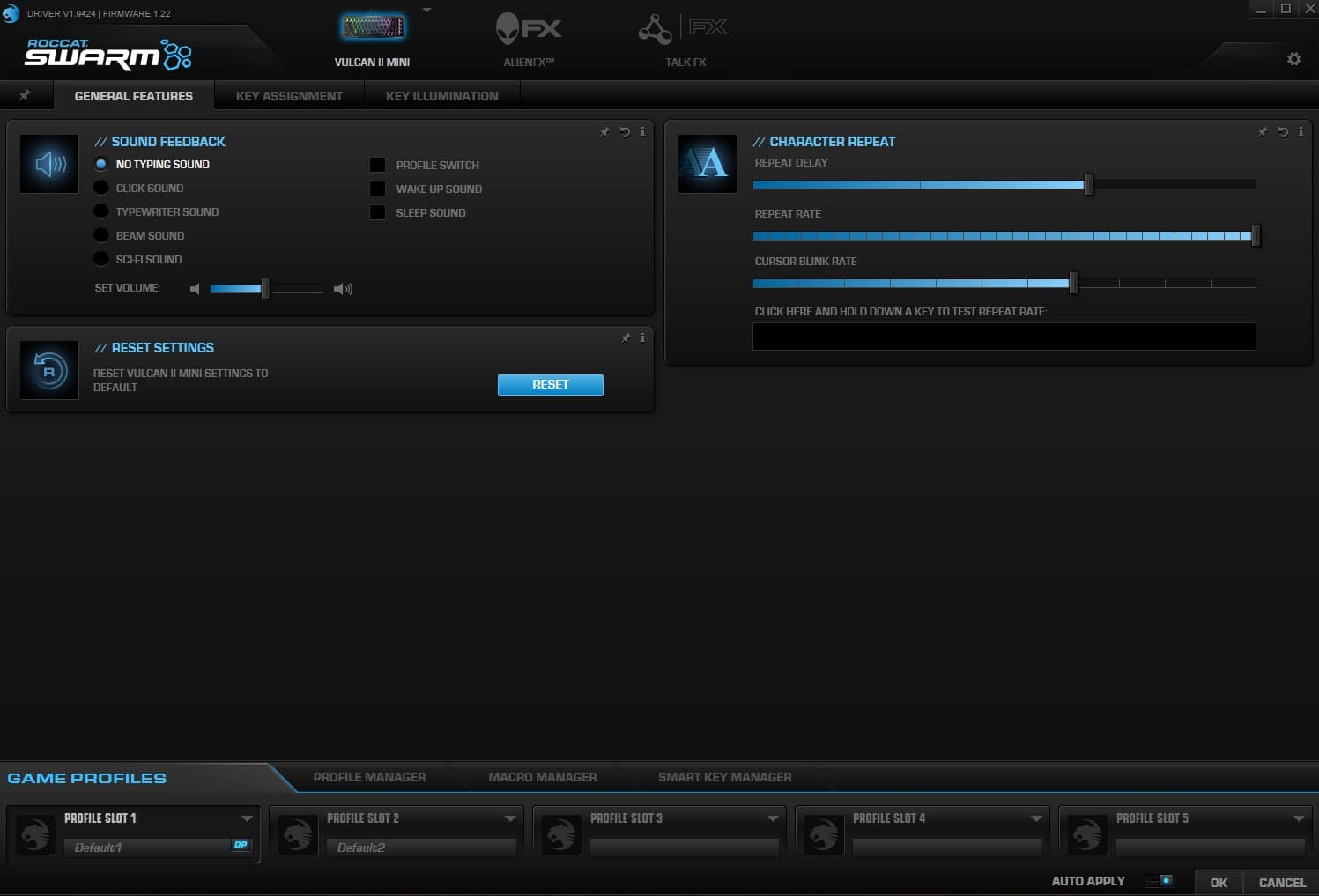The height and width of the screenshot is (896, 1319).
Task: Confirm with the OK button
Action: (x=1219, y=883)
